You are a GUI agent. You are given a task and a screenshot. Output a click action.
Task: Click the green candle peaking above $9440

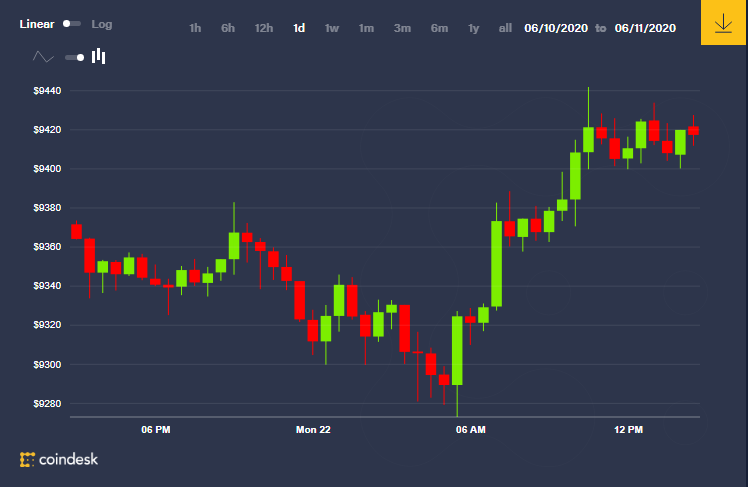coord(589,139)
